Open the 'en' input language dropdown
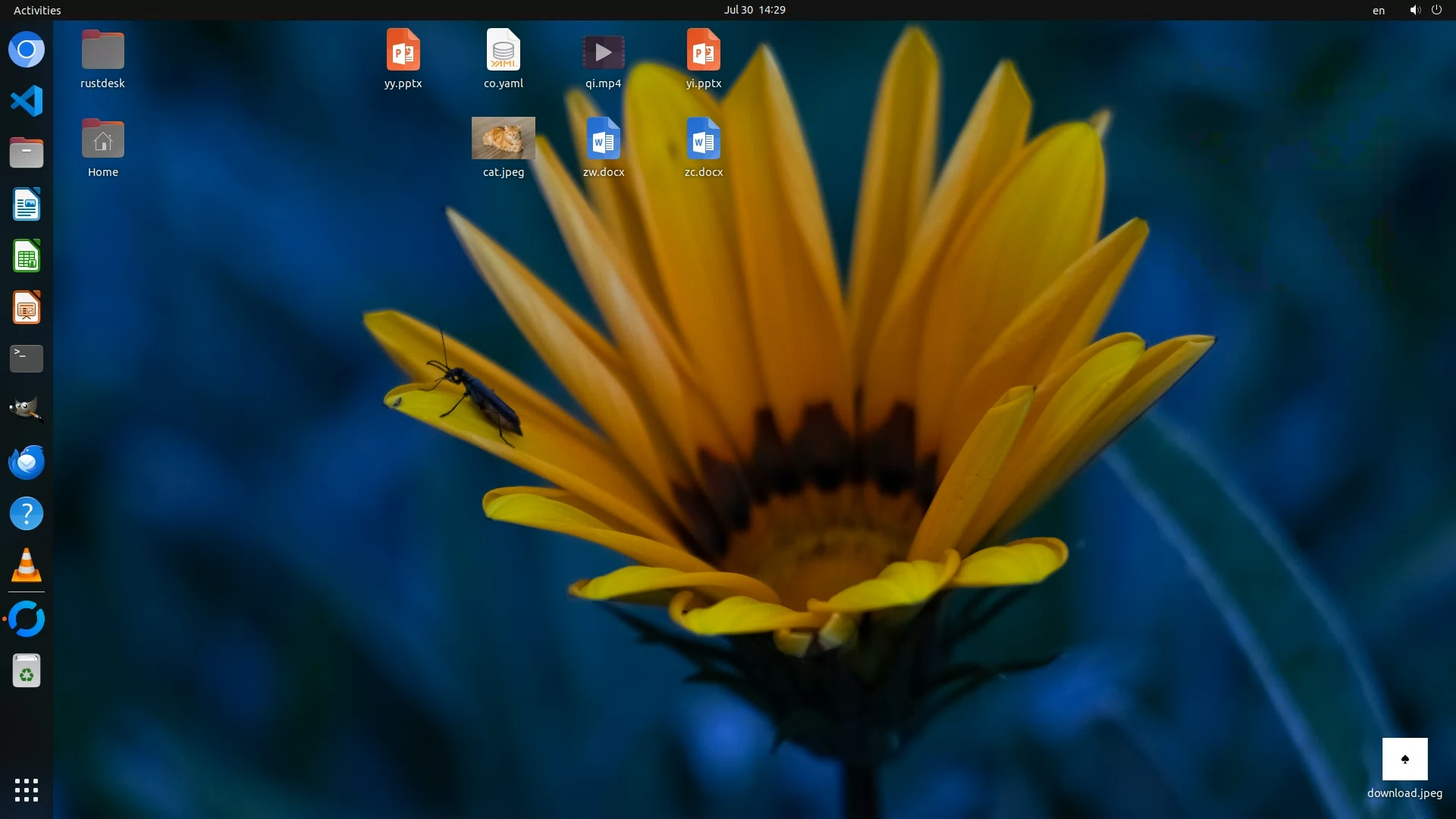 pos(1378,11)
